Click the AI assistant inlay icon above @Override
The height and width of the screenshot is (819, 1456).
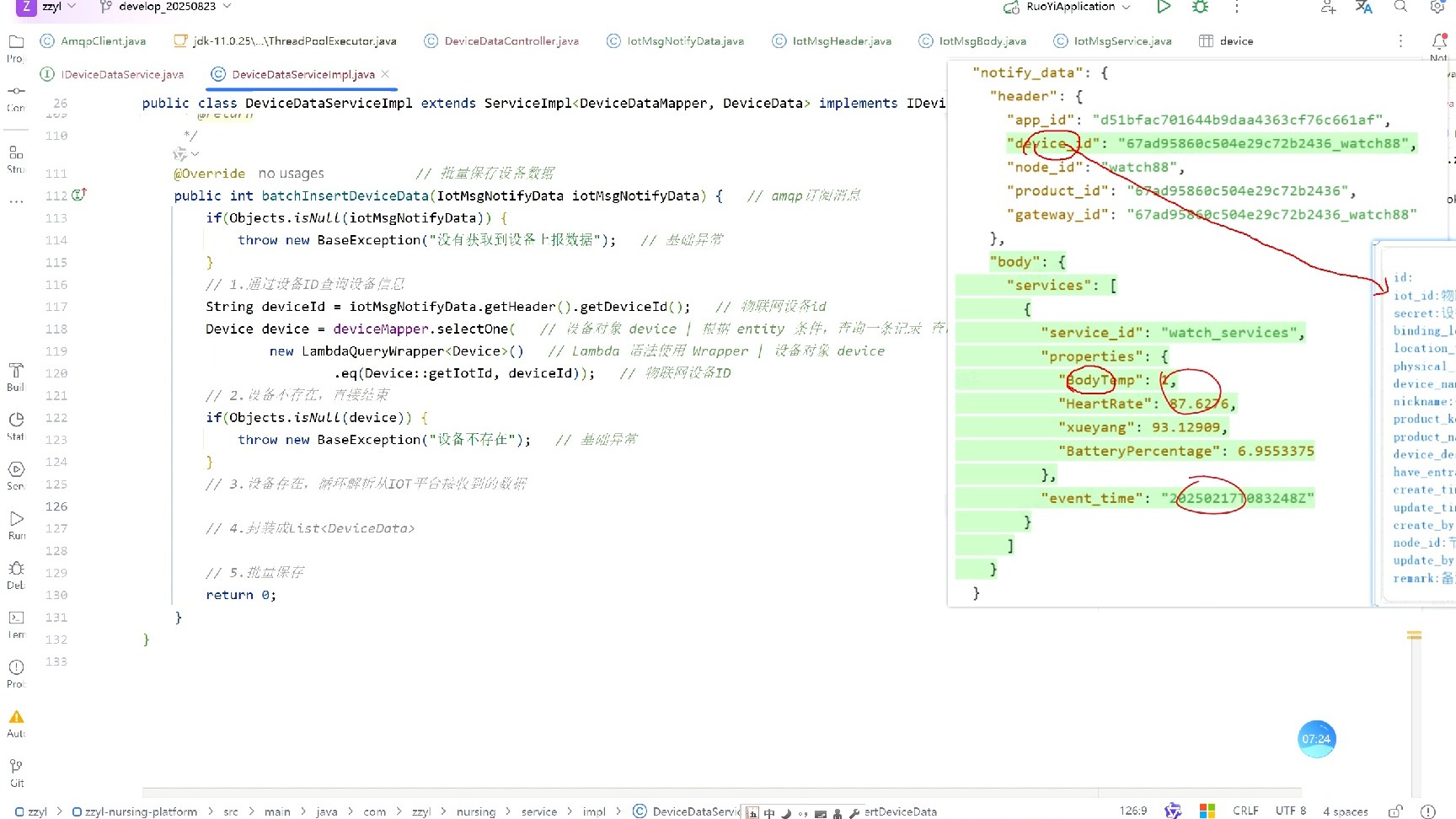(179, 154)
